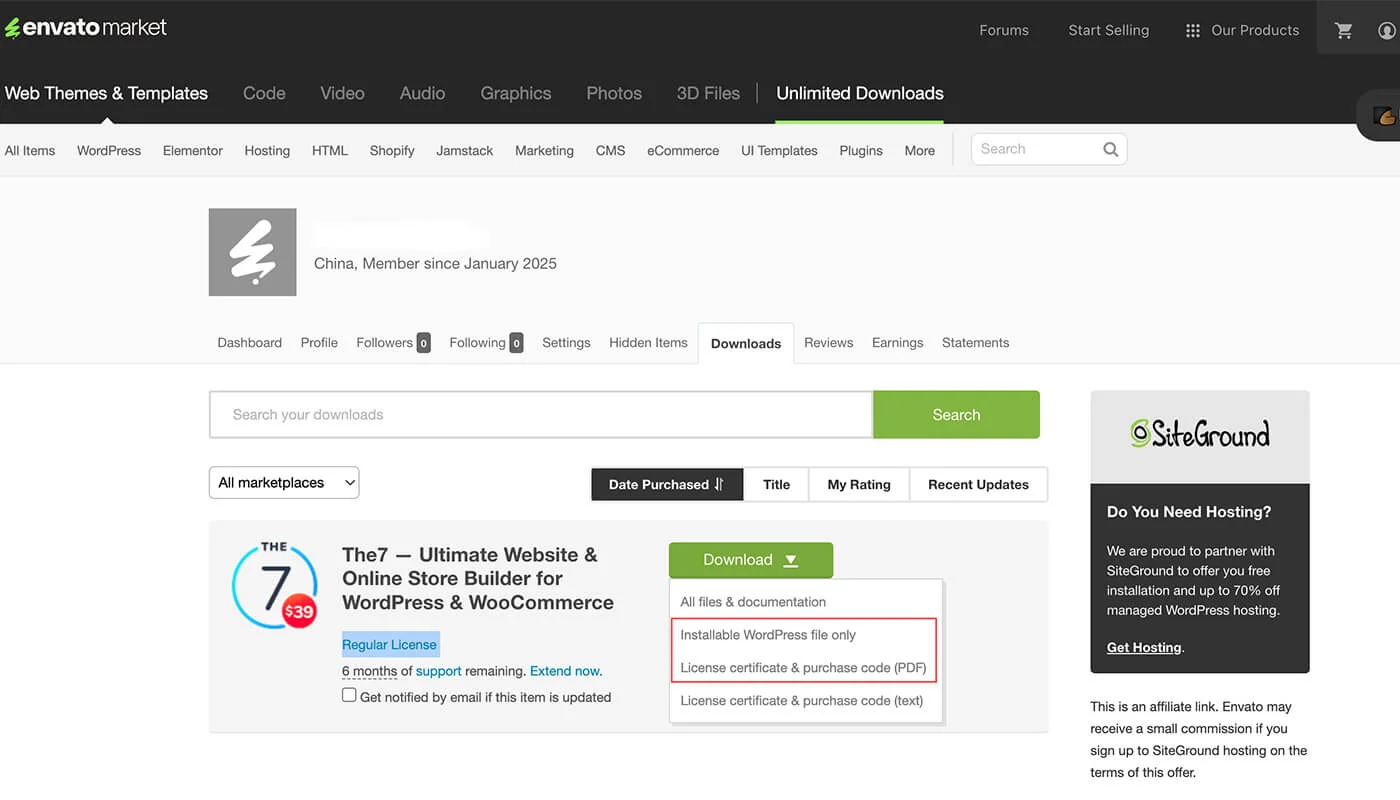Image resolution: width=1400 pixels, height=800 pixels.
Task: Open the WordPress category menu item
Action: [108, 150]
